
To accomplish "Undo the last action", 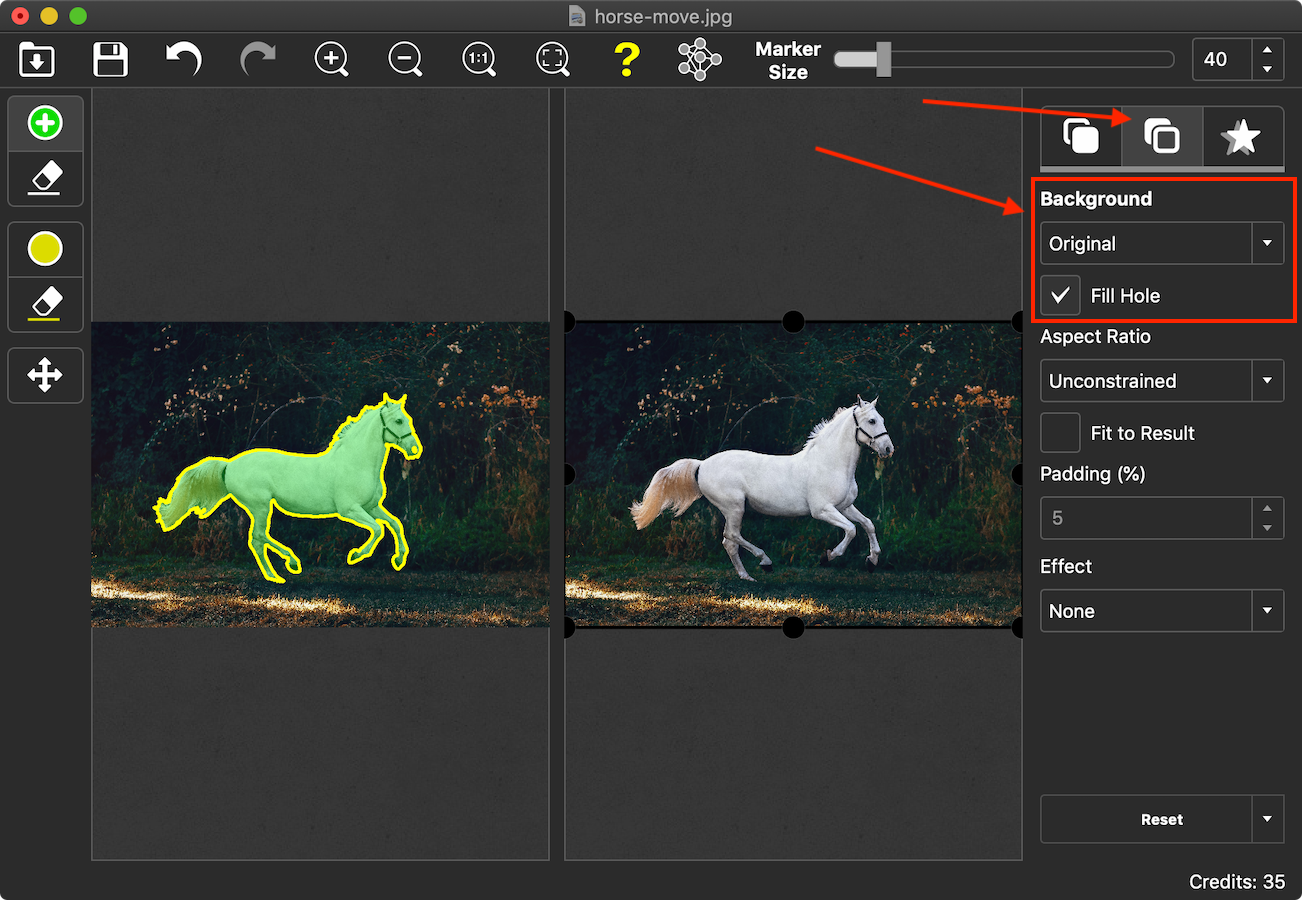I will tap(184, 59).
